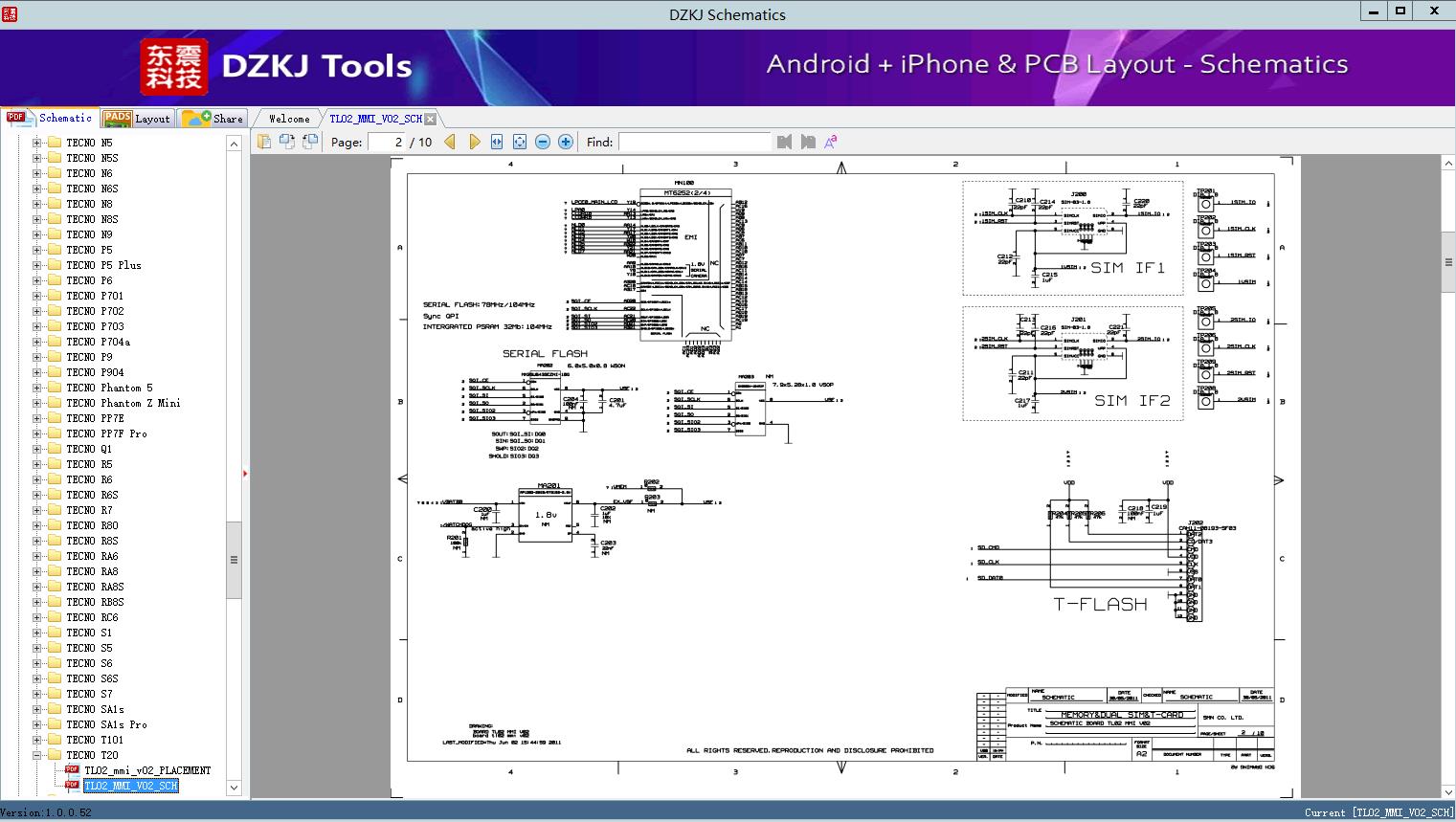Switch to the Welcome document tab

pyautogui.click(x=289, y=119)
